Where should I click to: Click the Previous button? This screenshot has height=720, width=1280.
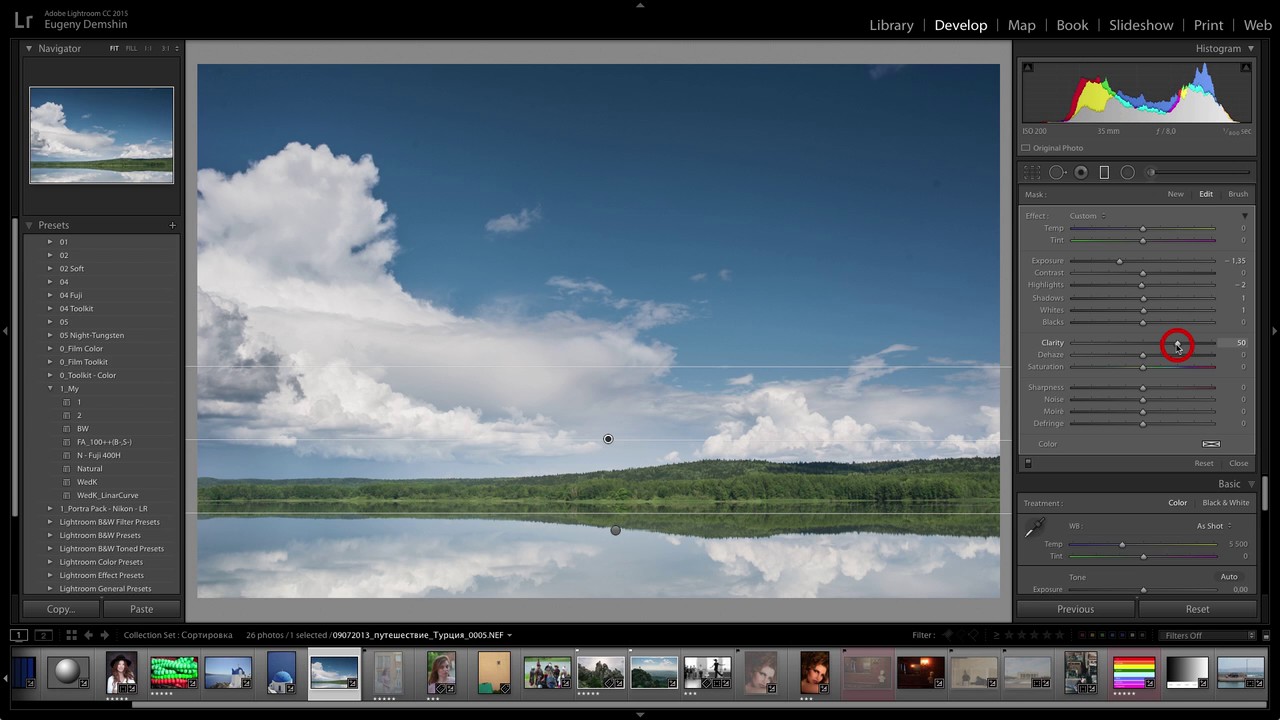(1075, 609)
